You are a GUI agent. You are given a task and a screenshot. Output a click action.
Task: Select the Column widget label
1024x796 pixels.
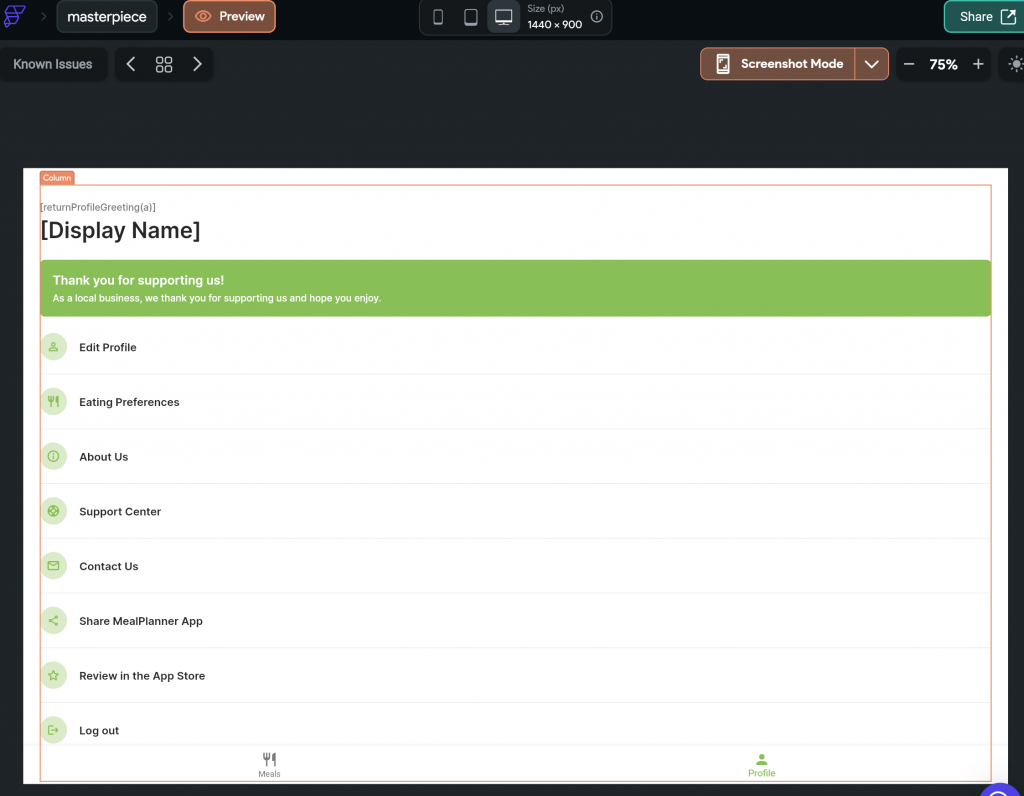tap(57, 178)
